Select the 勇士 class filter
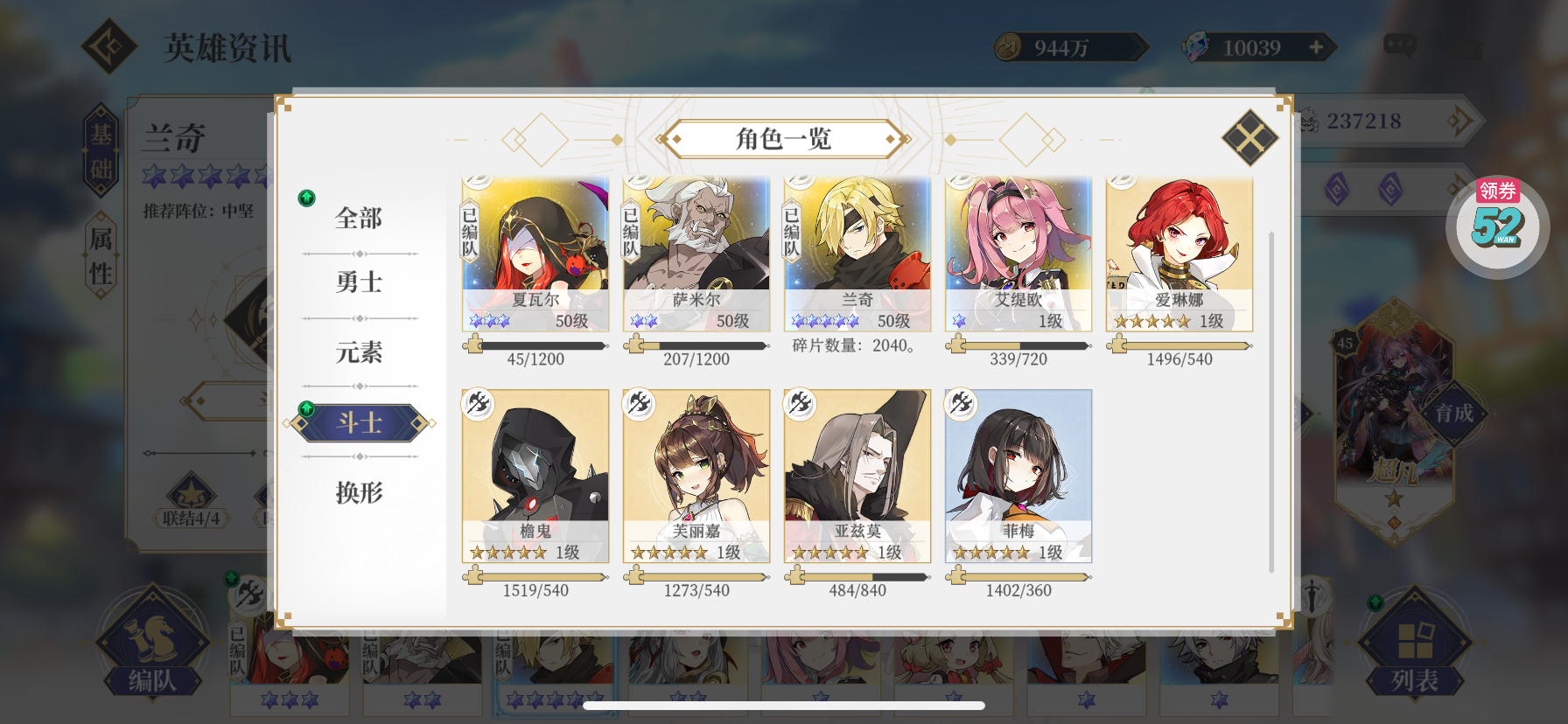 pos(359,282)
